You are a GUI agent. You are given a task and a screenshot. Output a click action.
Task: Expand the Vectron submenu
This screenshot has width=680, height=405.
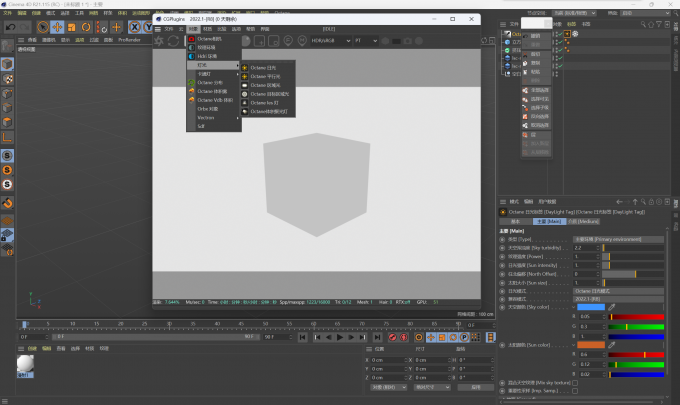tap(214, 118)
